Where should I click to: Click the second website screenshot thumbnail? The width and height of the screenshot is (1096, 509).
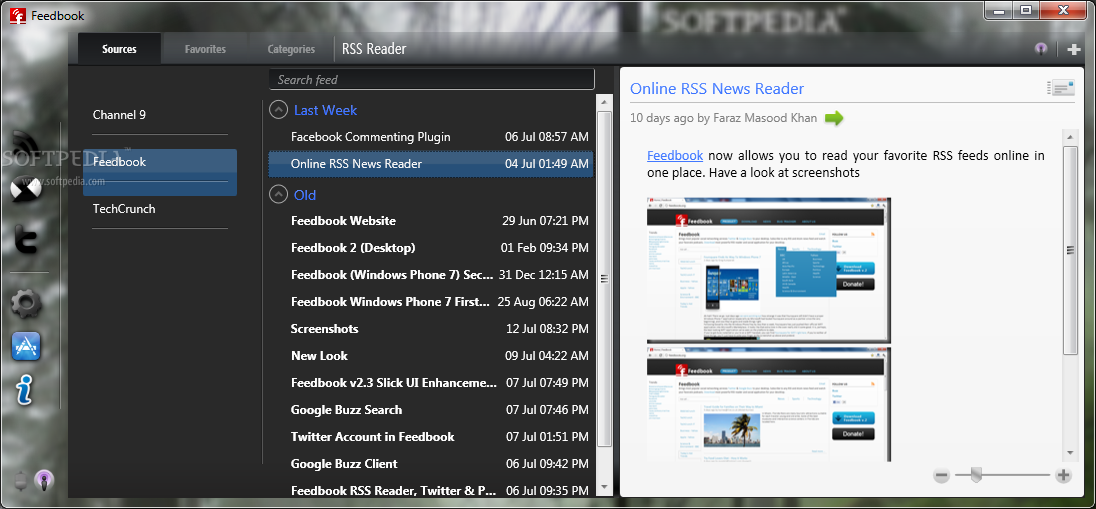tap(769, 403)
